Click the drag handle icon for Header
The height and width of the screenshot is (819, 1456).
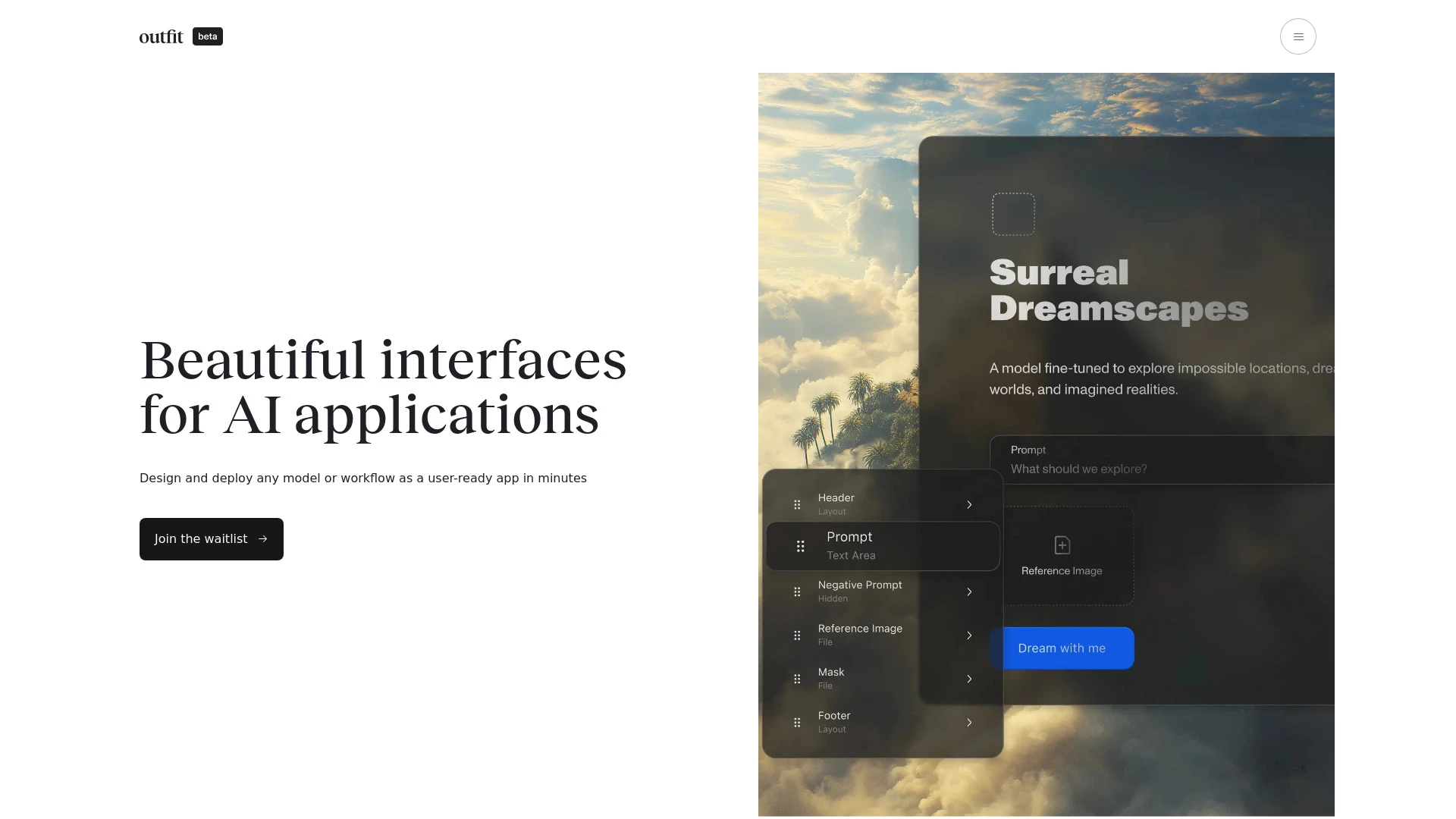click(x=798, y=504)
